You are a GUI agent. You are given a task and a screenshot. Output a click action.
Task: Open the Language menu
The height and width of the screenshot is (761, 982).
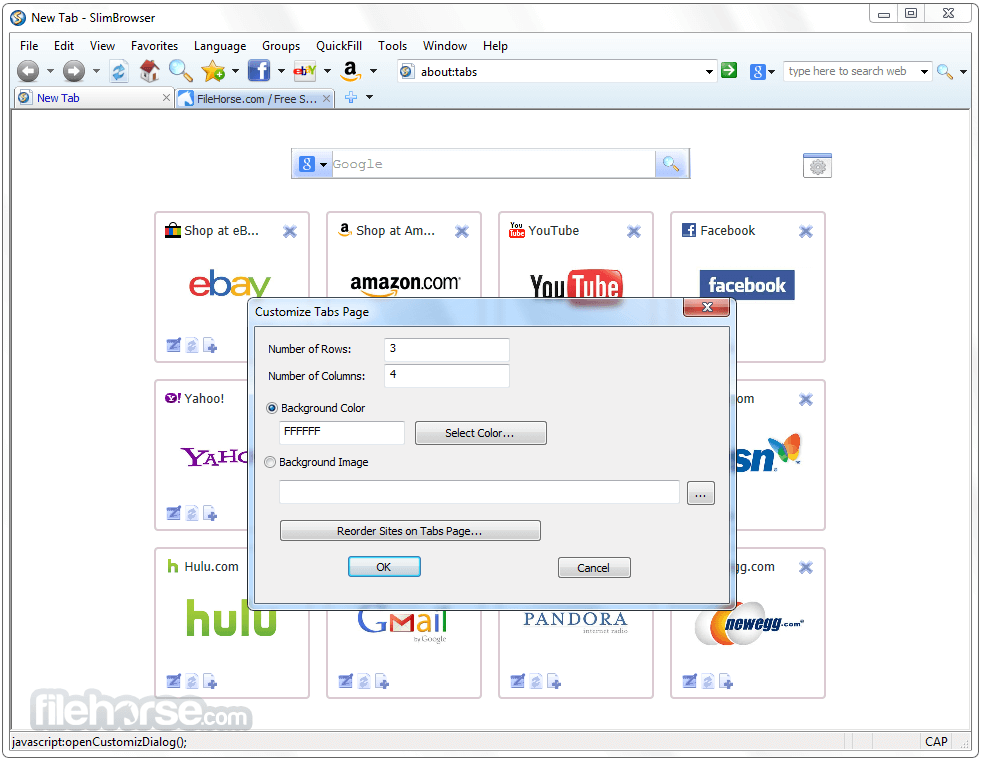[220, 46]
